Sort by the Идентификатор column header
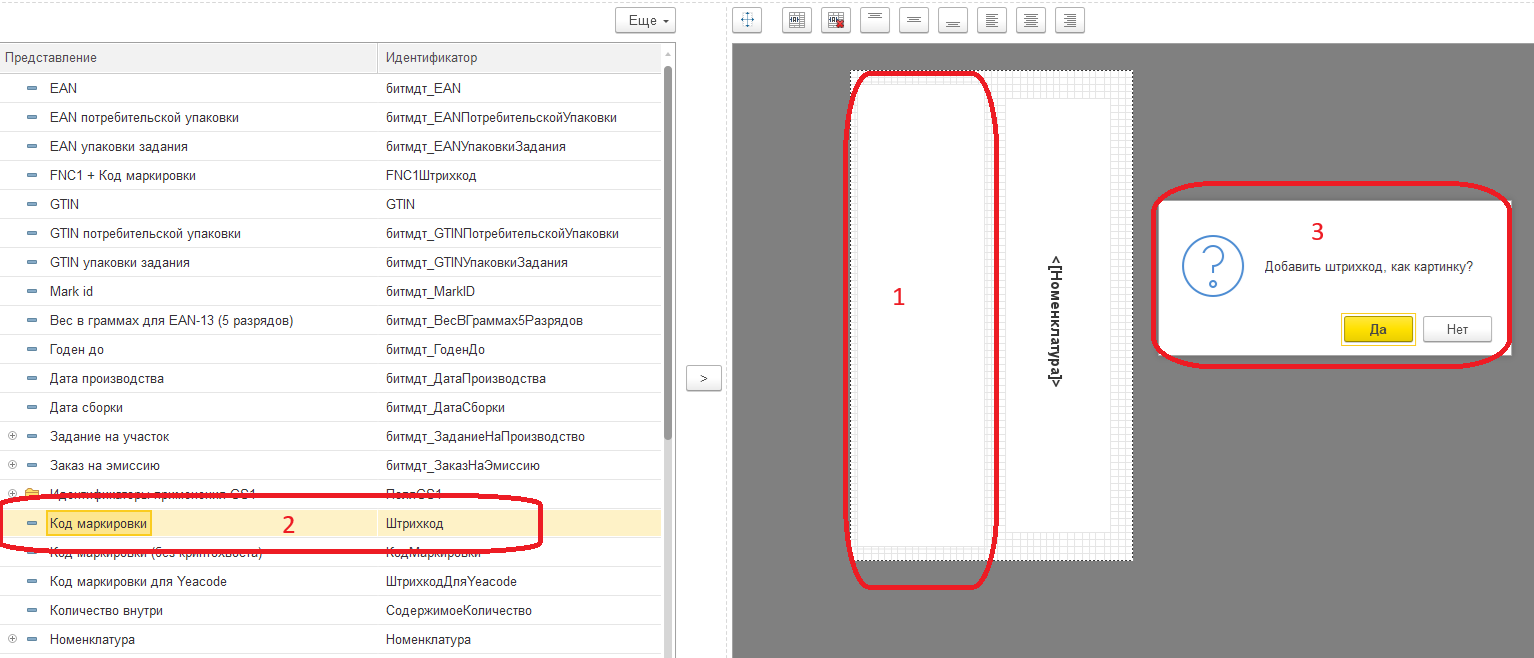 click(520, 58)
